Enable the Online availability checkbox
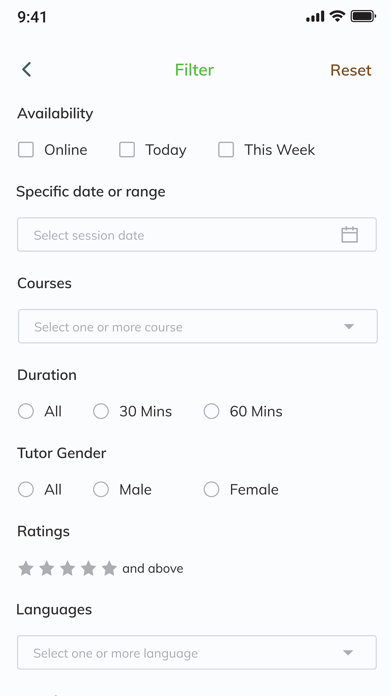Image resolution: width=392 pixels, height=696 pixels. coord(26,150)
